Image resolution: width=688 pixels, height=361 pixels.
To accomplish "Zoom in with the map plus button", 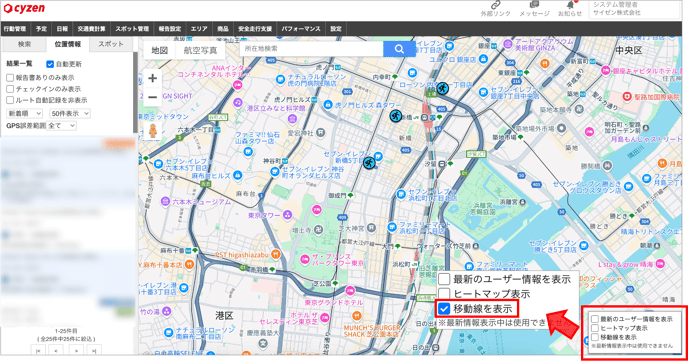I will point(152,79).
